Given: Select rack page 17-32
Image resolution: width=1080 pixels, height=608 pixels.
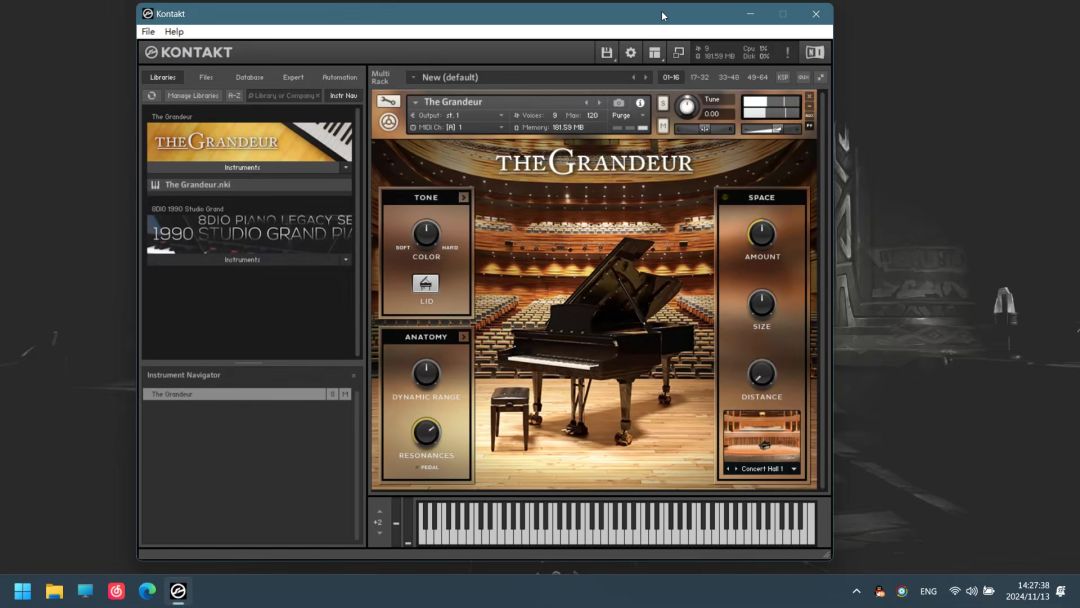Looking at the screenshot, I should [699, 77].
